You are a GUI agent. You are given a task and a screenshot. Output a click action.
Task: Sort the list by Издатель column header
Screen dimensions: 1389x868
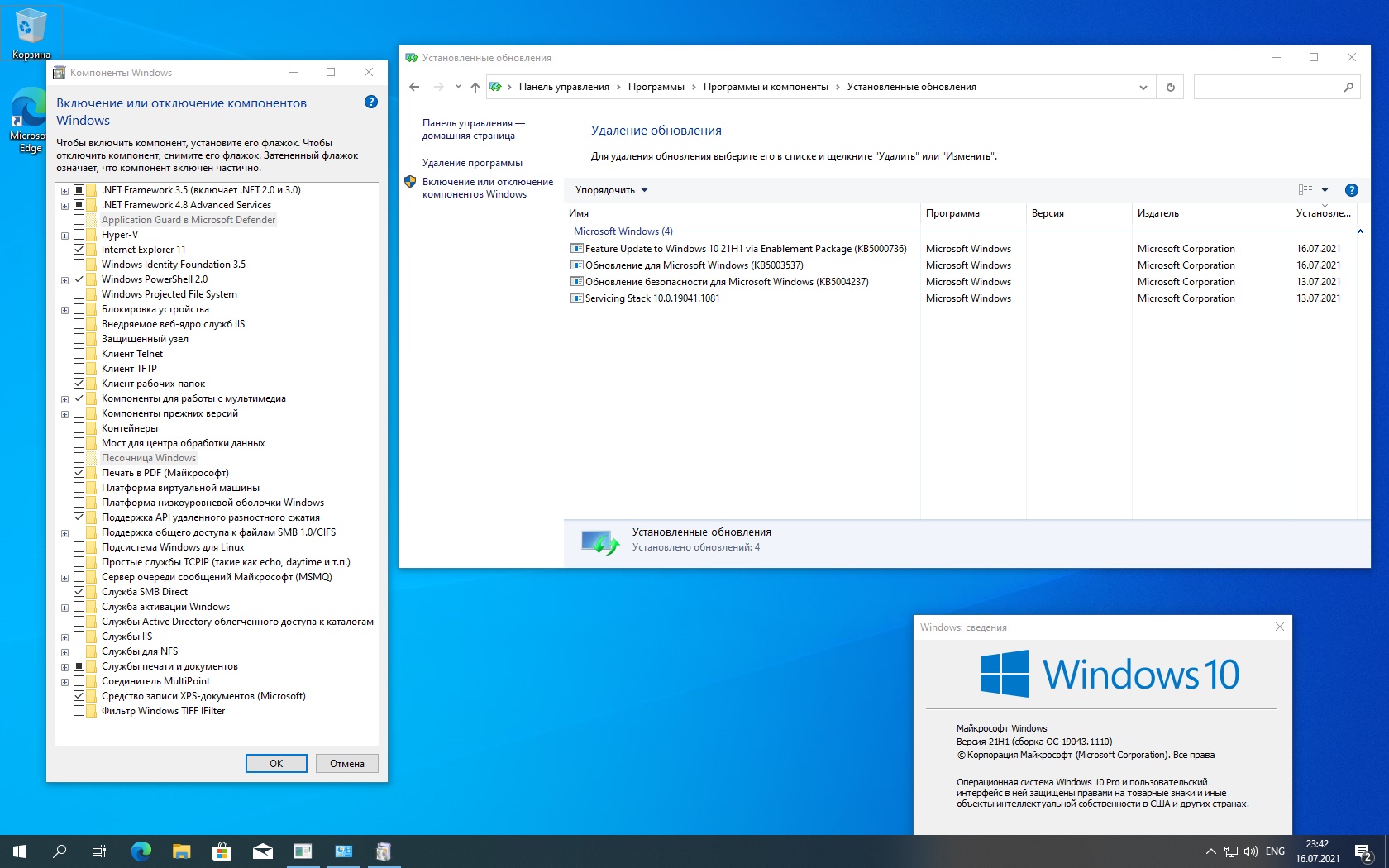pyautogui.click(x=1157, y=213)
